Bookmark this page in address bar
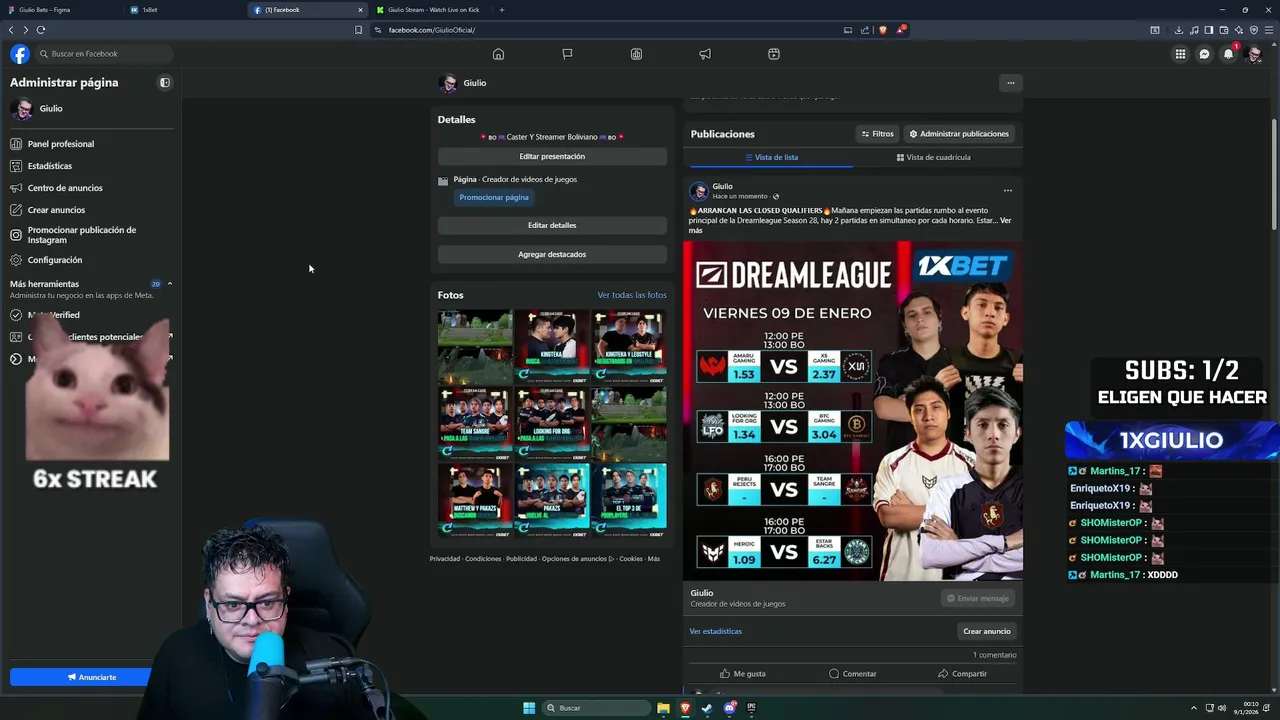Image resolution: width=1280 pixels, height=720 pixels. tap(358, 30)
